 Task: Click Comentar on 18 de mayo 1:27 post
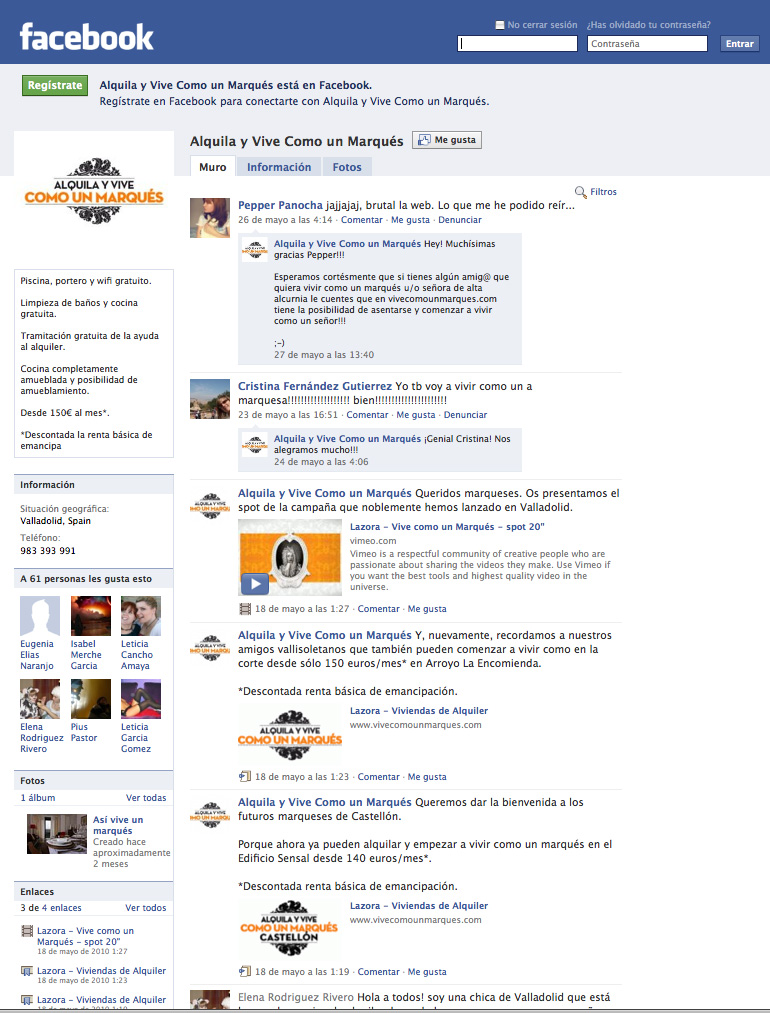pyautogui.click(x=379, y=609)
